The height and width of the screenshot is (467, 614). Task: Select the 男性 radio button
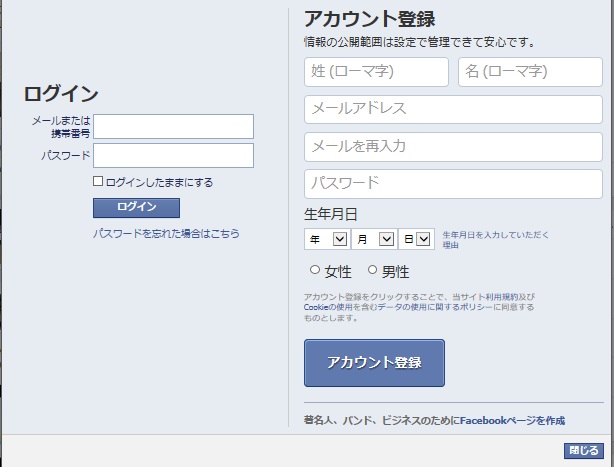[372, 270]
